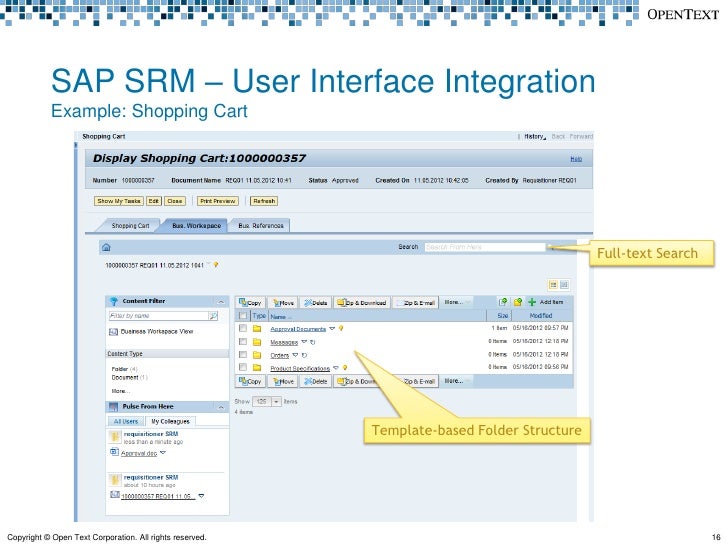
Task: Open the Approval Documents function menu arrow
Action: (x=332, y=329)
